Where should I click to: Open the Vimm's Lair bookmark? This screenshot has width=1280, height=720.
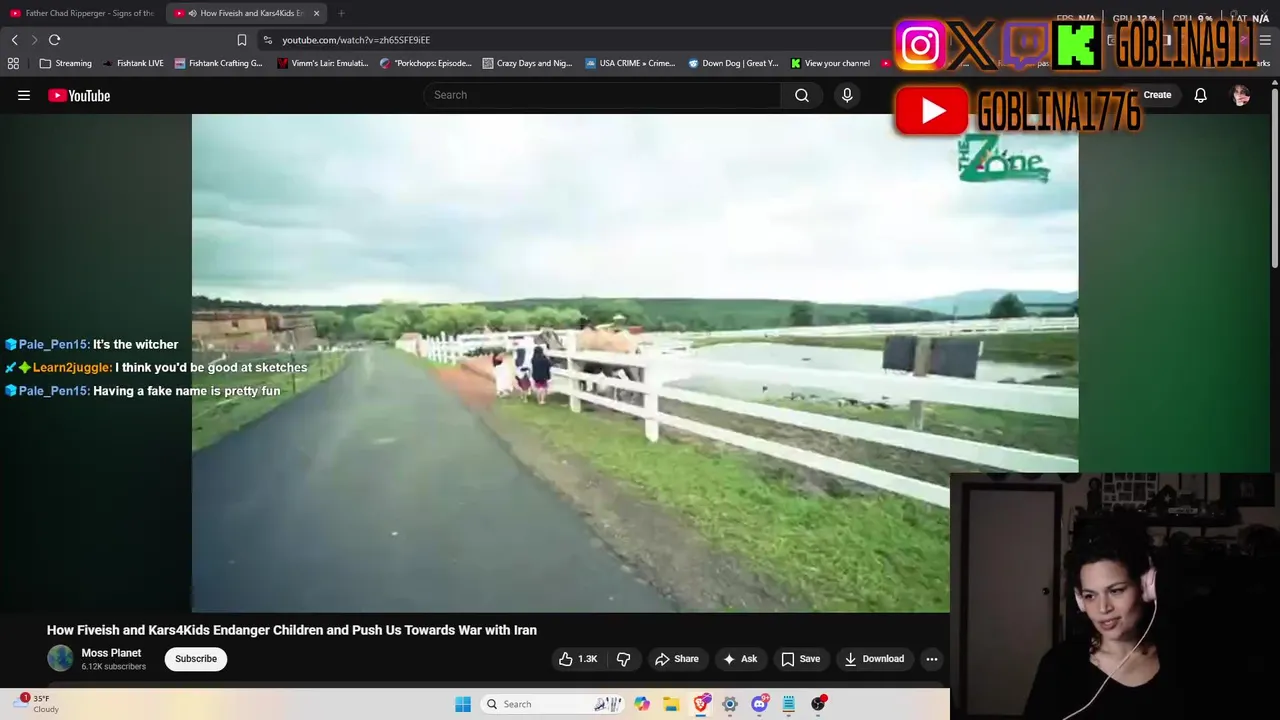pyautogui.click(x=322, y=63)
